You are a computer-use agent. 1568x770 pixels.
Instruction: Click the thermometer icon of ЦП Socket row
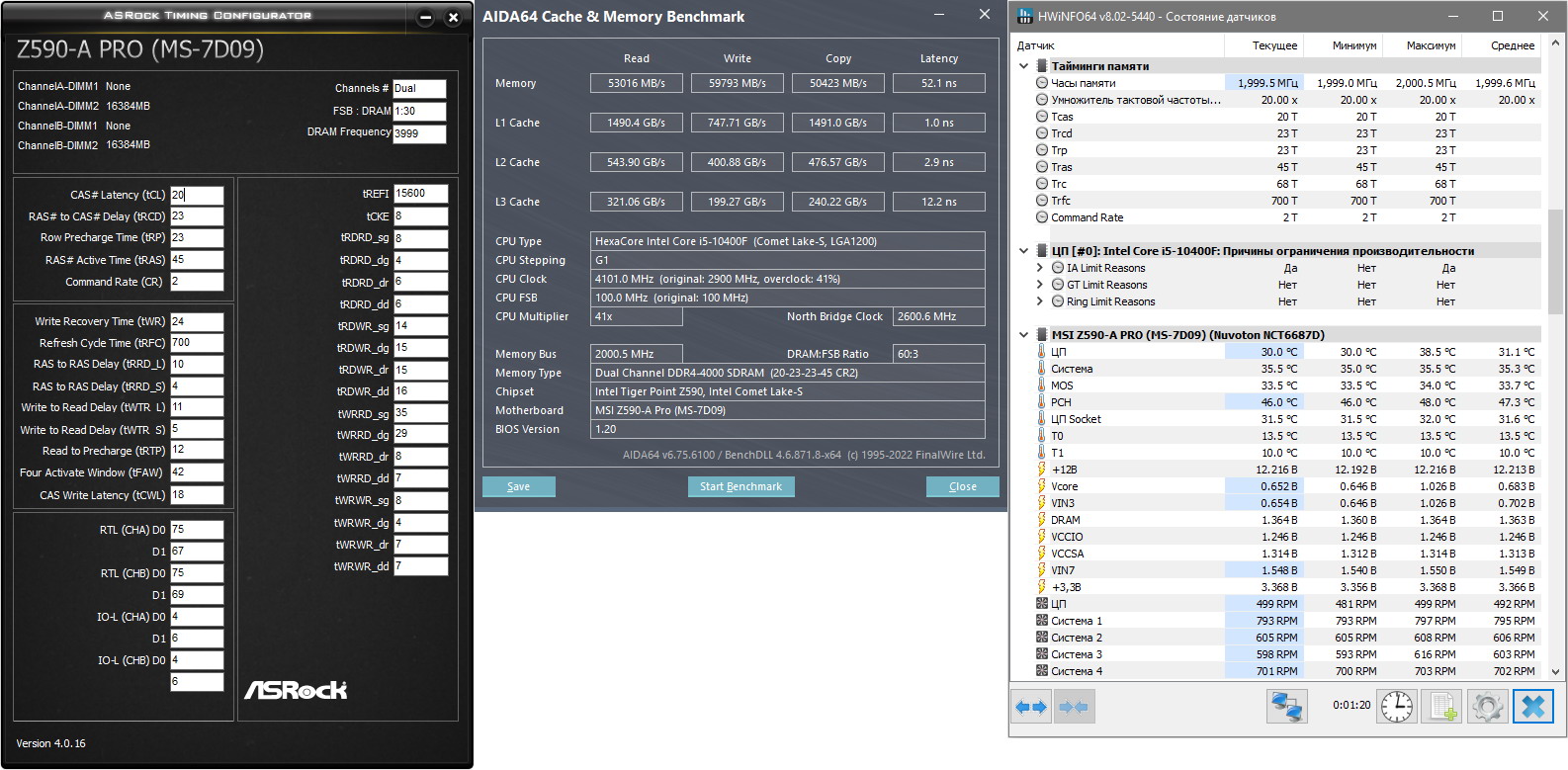1042,419
